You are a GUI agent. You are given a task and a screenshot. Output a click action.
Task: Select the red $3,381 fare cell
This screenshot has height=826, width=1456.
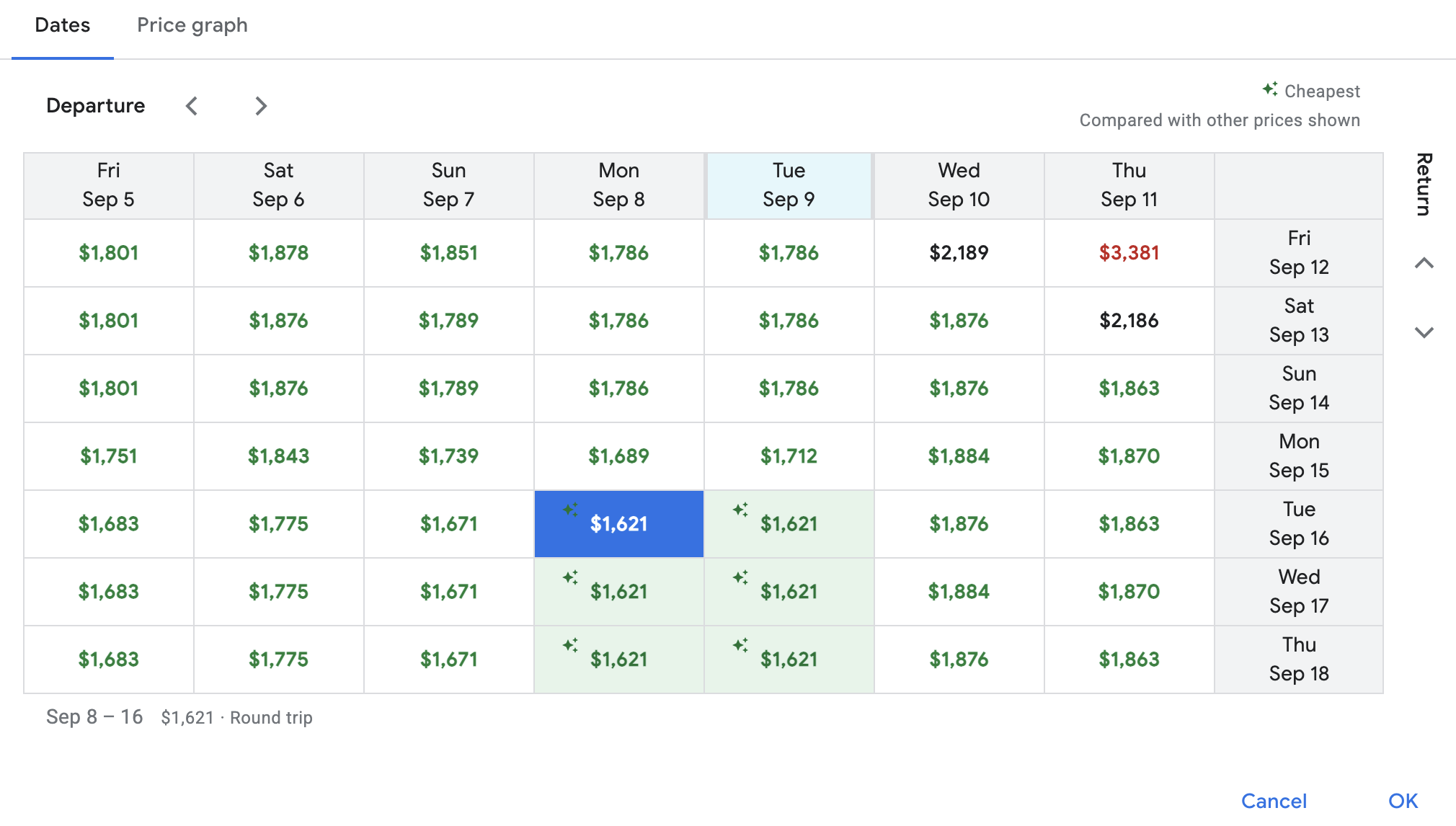click(x=1129, y=253)
